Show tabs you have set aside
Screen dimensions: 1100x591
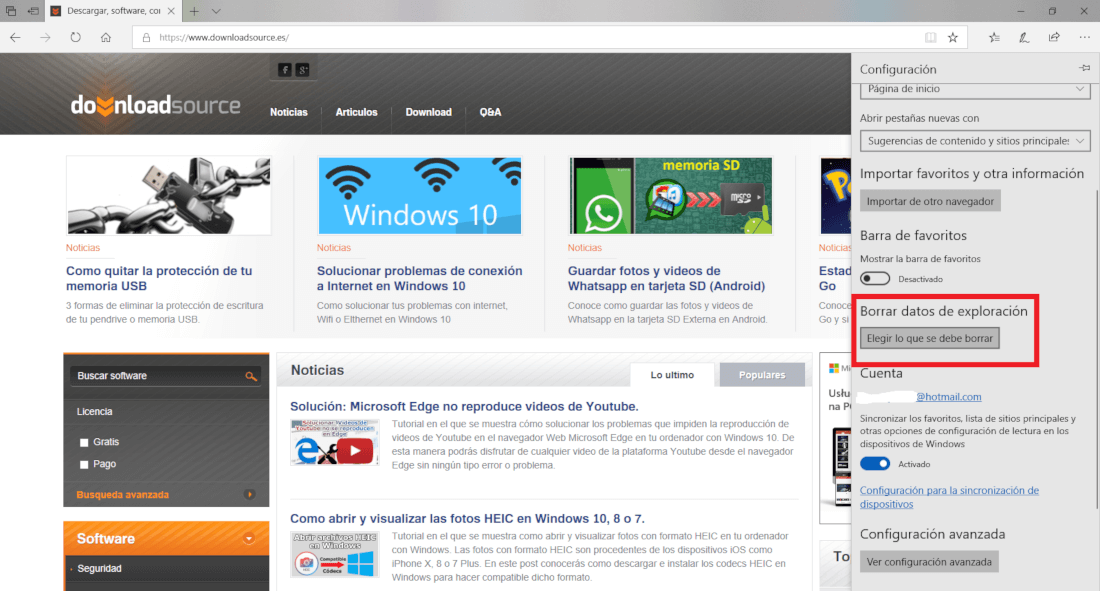[11, 11]
